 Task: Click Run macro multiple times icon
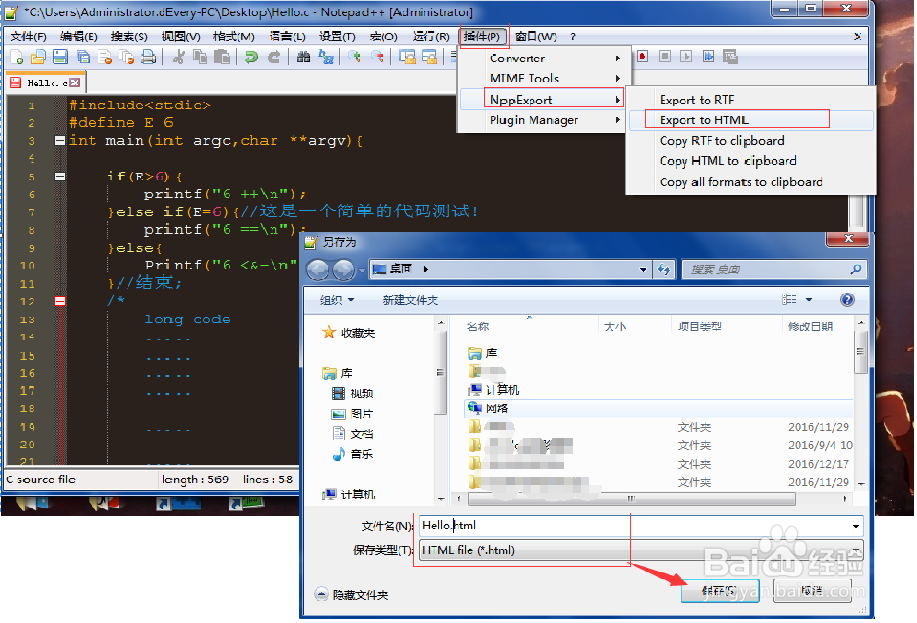point(708,56)
